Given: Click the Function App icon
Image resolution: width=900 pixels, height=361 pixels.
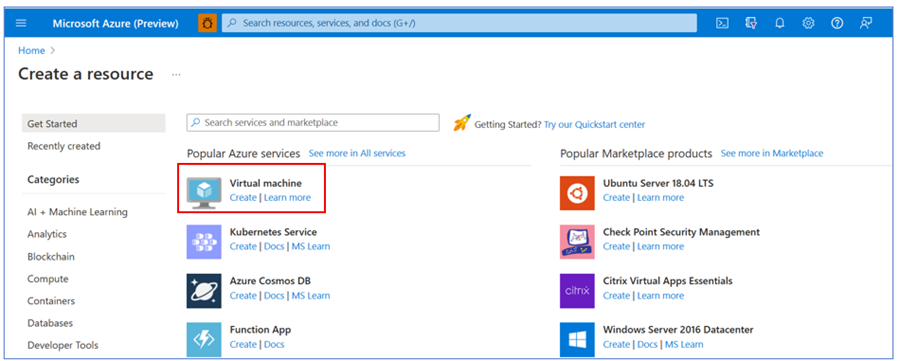Looking at the screenshot, I should (x=204, y=340).
